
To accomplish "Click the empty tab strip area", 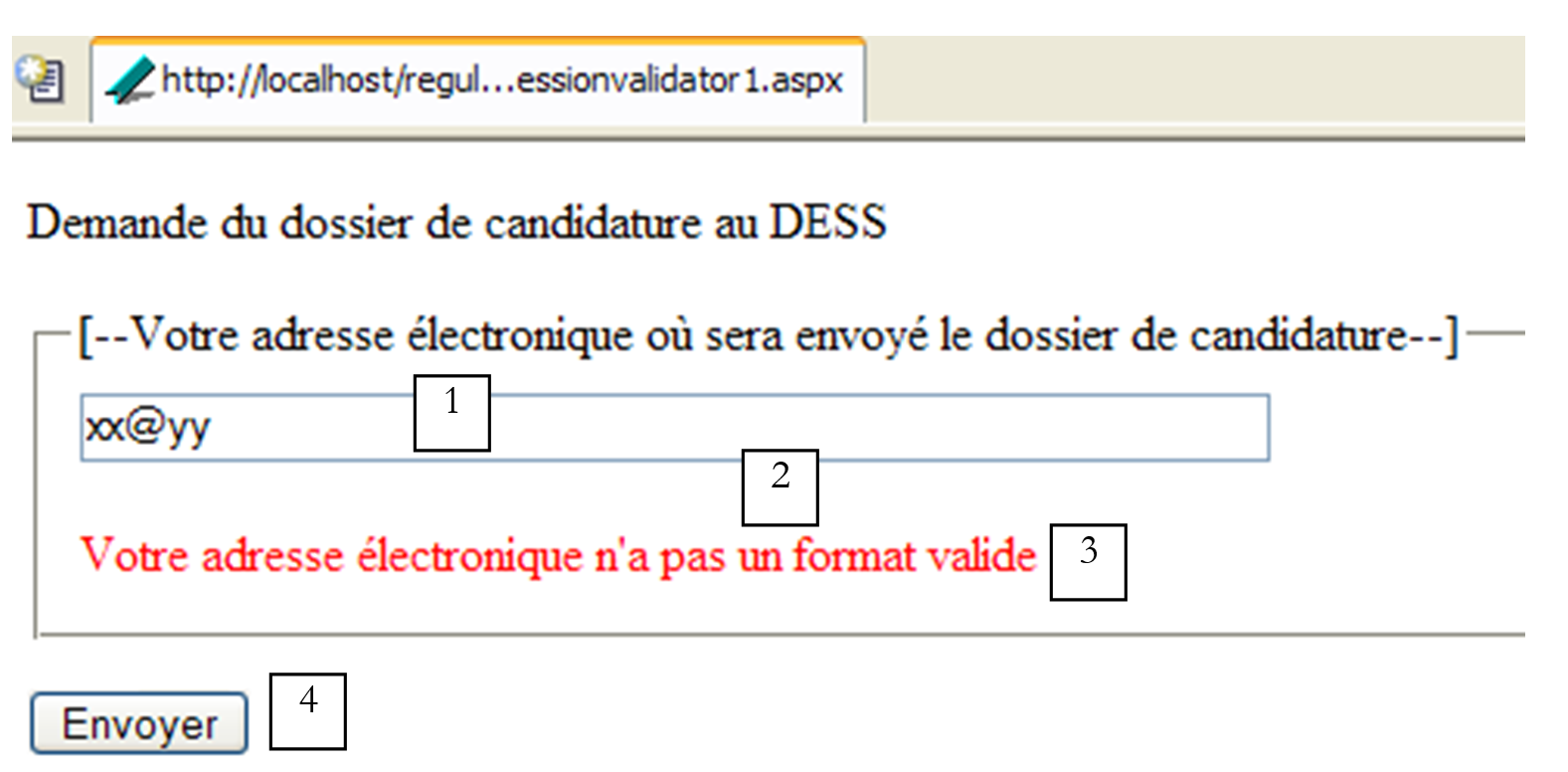I will coord(1193,81).
